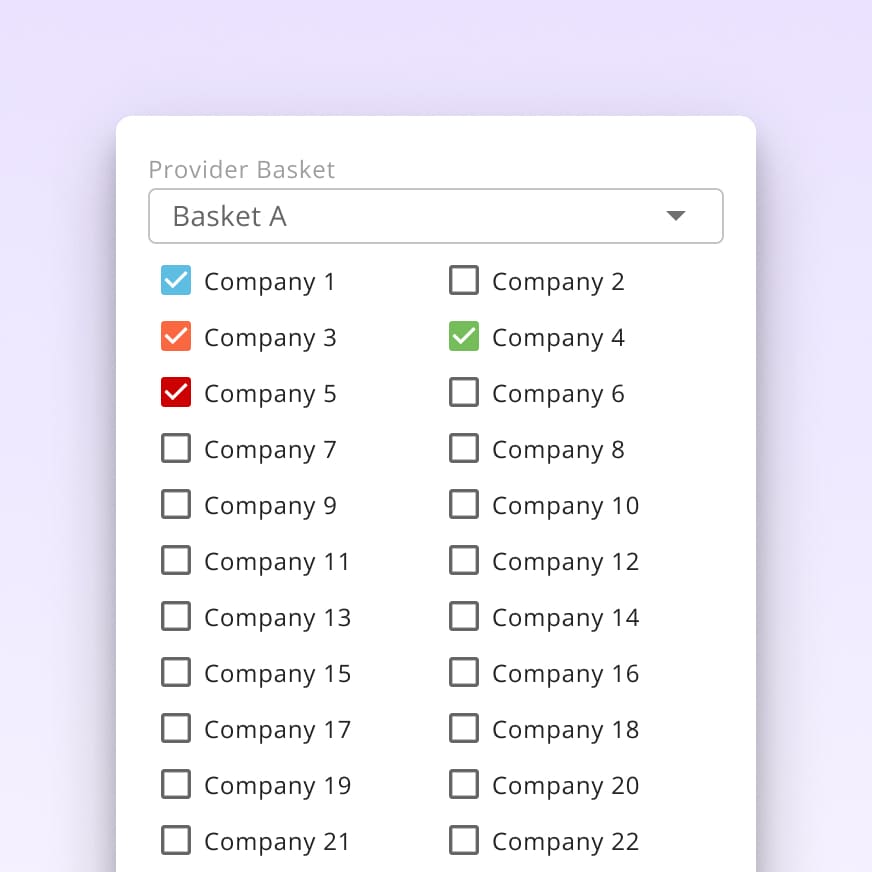Check the box for Company 13
The height and width of the screenshot is (872, 872).
176,617
